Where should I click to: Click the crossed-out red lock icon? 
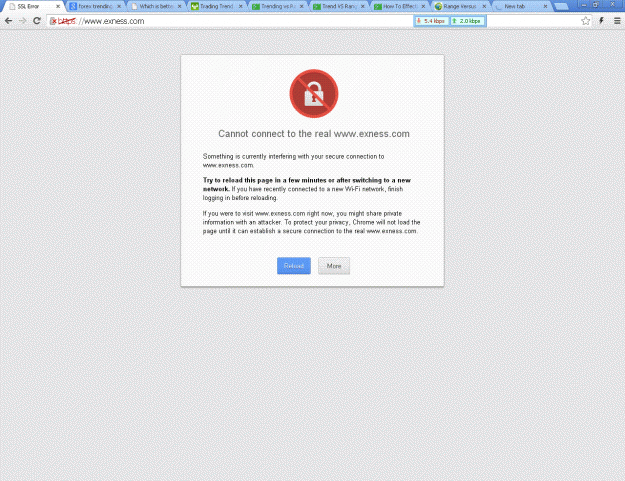(314, 94)
